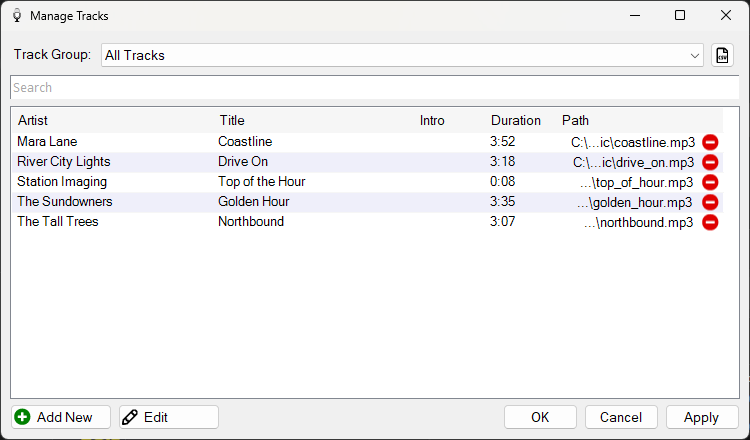
Task: Select The Sundowners artist cell
Action: click(65, 201)
